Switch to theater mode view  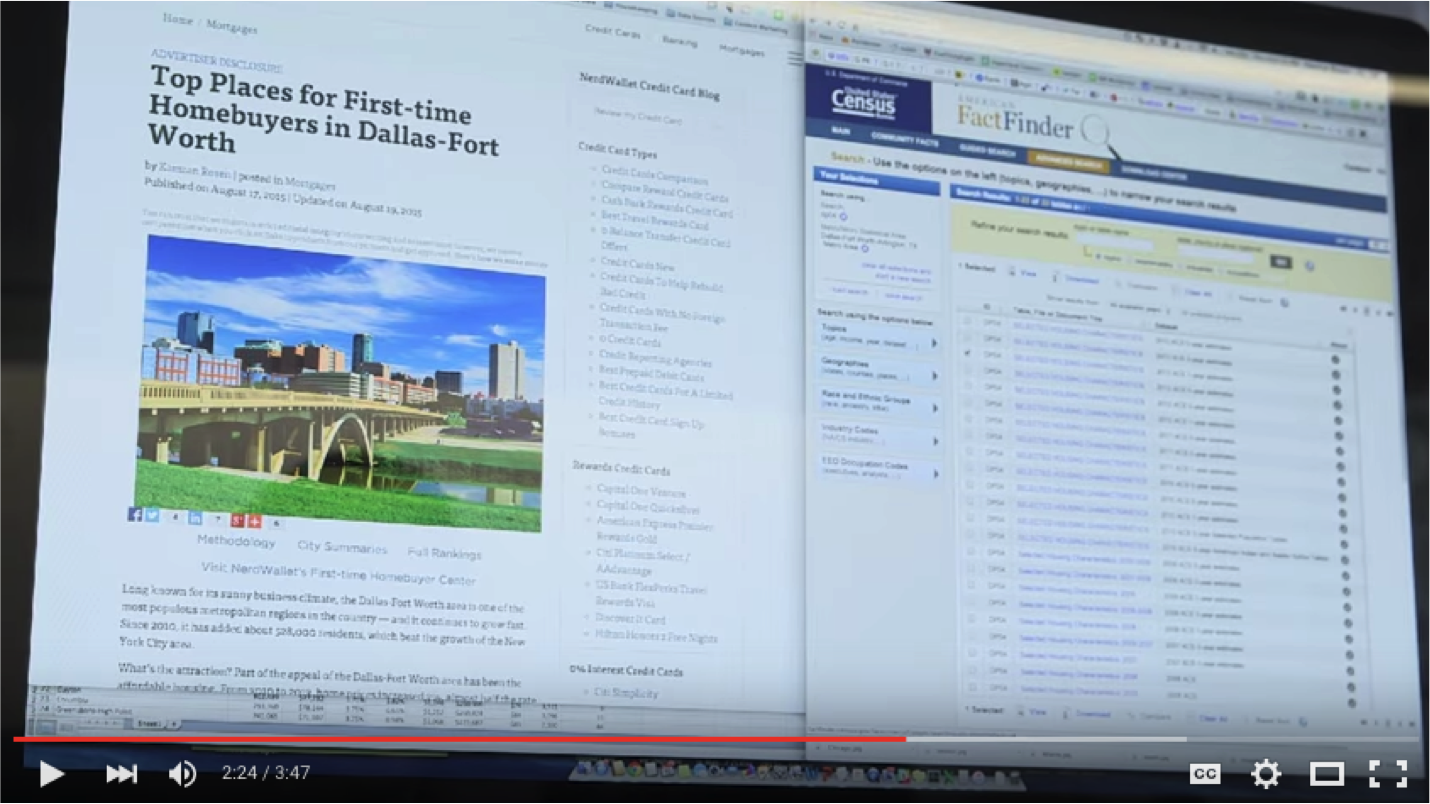tap(1326, 773)
